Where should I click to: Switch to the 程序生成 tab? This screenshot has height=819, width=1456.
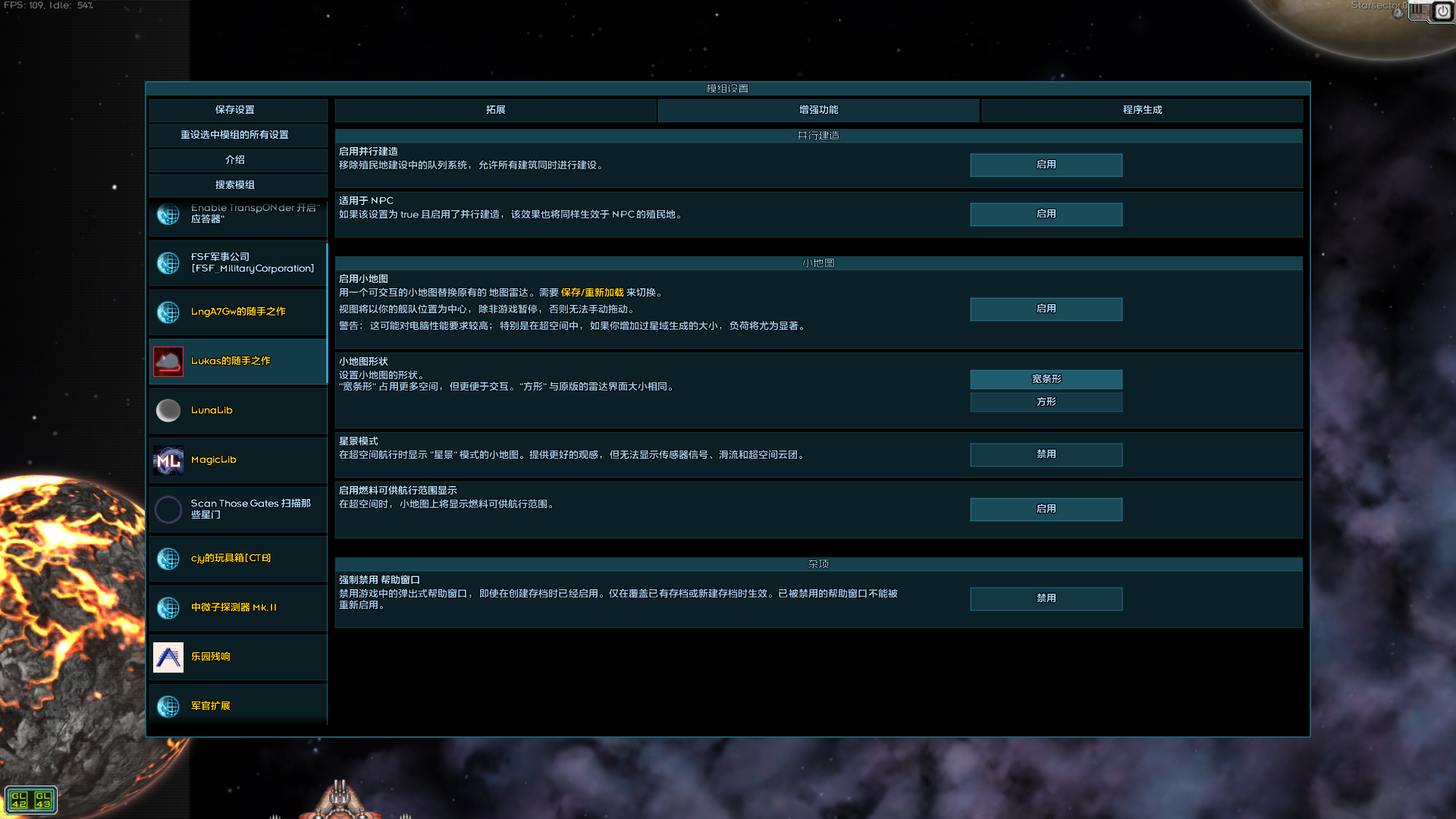(1141, 110)
